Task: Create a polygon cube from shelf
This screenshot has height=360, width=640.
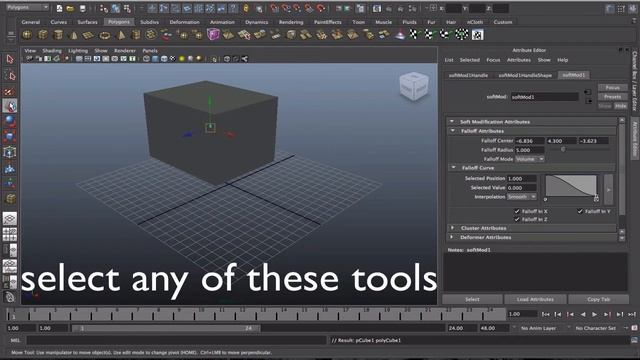Action: pyautogui.click(x=43, y=35)
